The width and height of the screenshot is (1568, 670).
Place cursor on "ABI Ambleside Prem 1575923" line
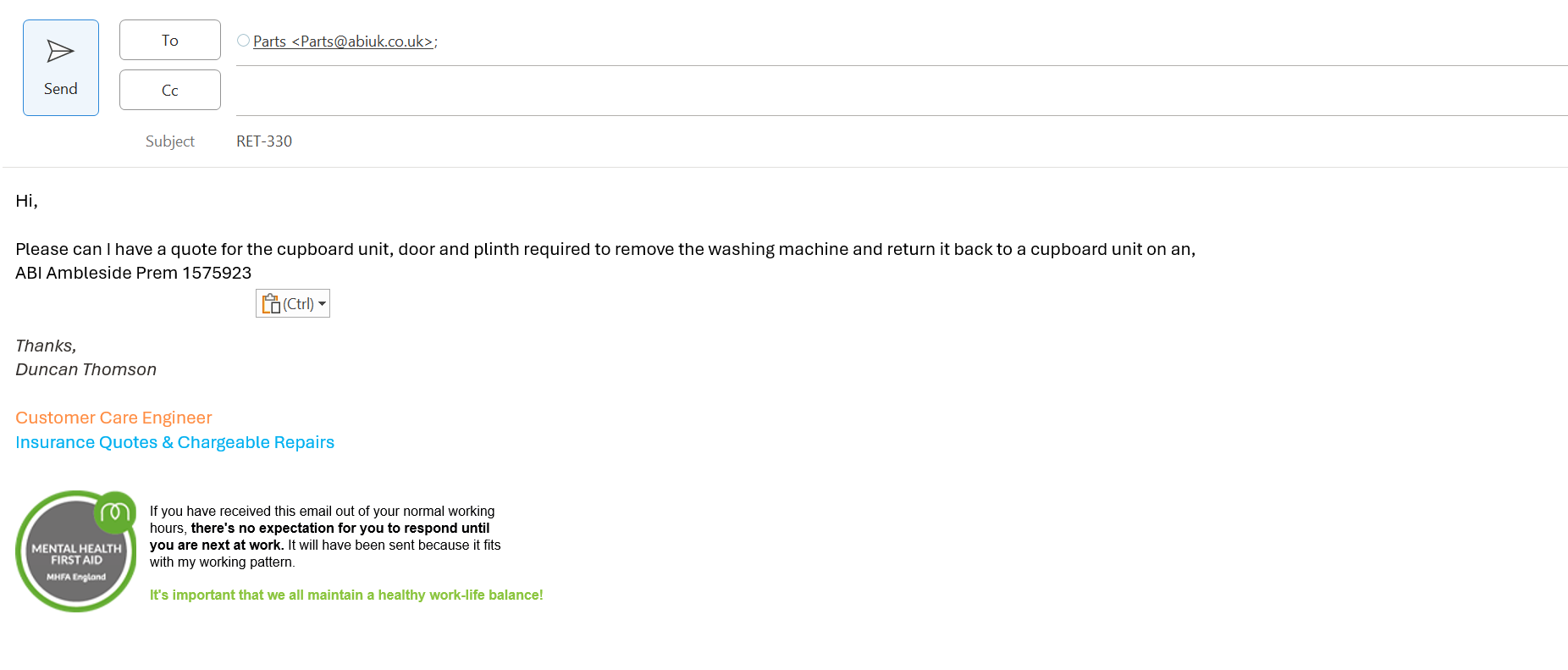[133, 273]
